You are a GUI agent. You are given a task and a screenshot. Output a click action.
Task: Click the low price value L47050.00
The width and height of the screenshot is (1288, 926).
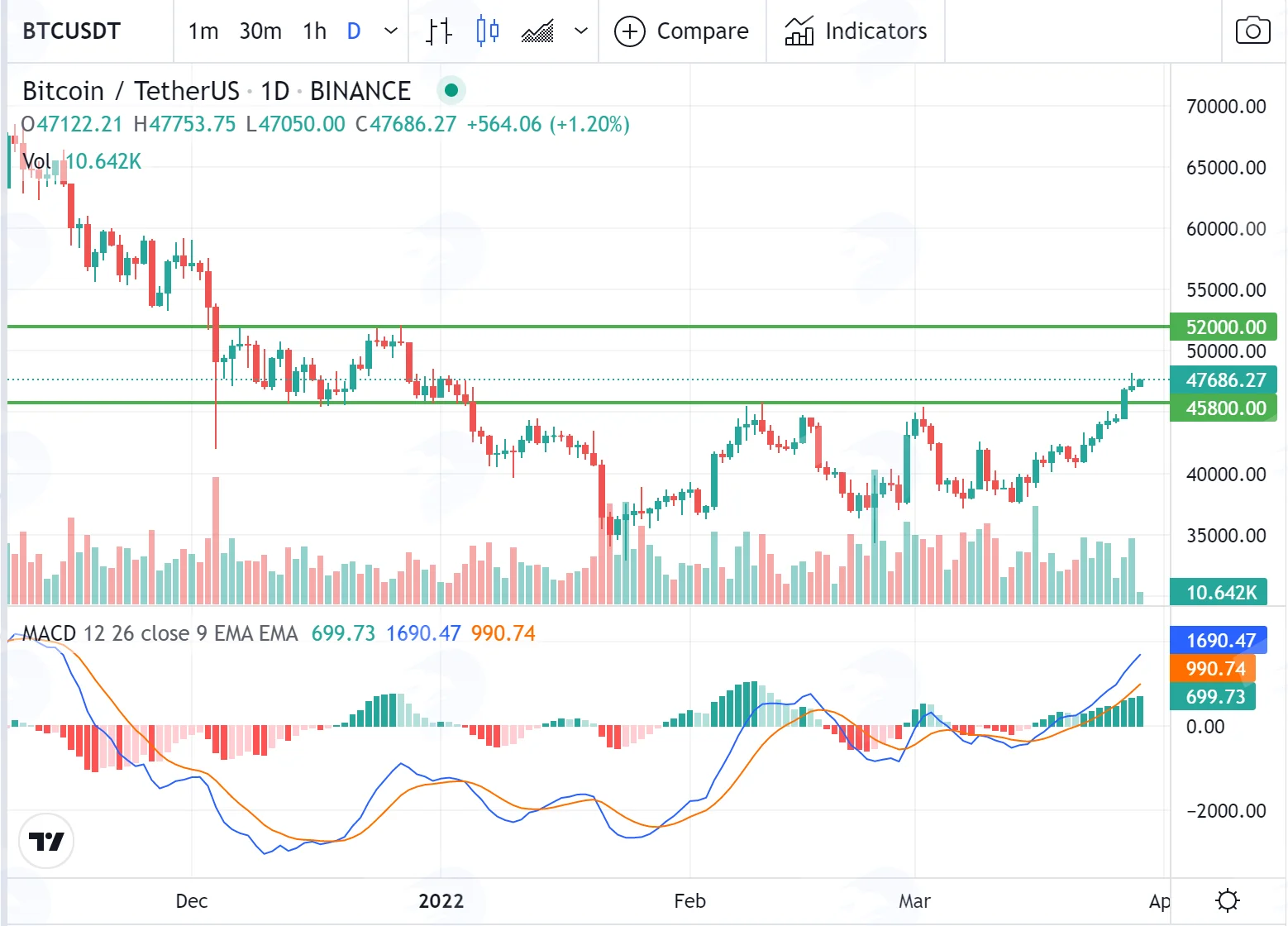296,125
